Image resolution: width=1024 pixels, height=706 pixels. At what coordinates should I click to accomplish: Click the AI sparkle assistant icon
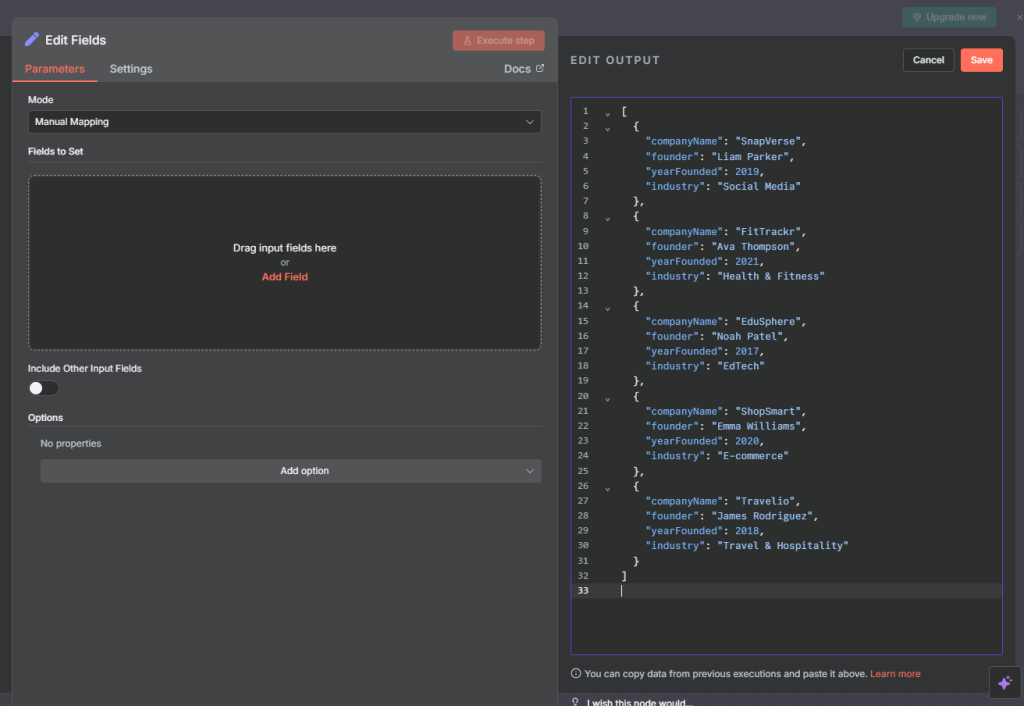[1004, 682]
